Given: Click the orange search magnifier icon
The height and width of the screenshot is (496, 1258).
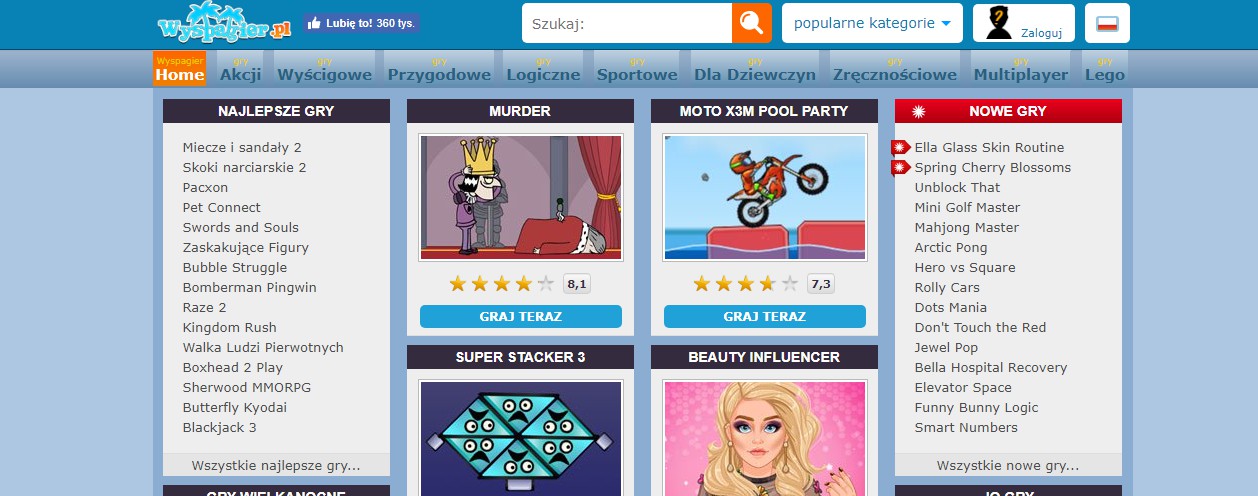Looking at the screenshot, I should coord(752,23).
